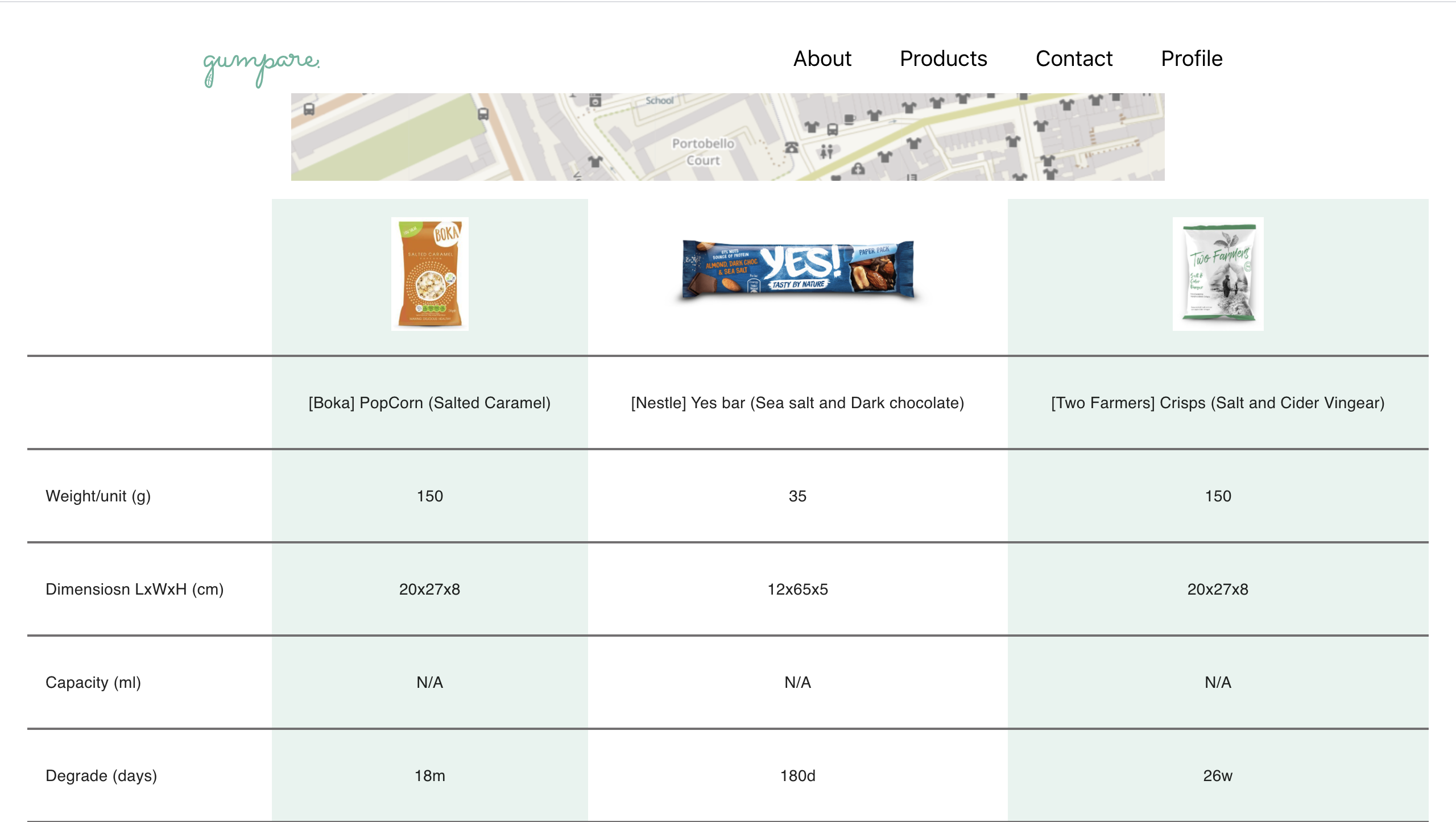This screenshot has height=822, width=1456.
Task: Open the Contact page
Action: (x=1074, y=59)
